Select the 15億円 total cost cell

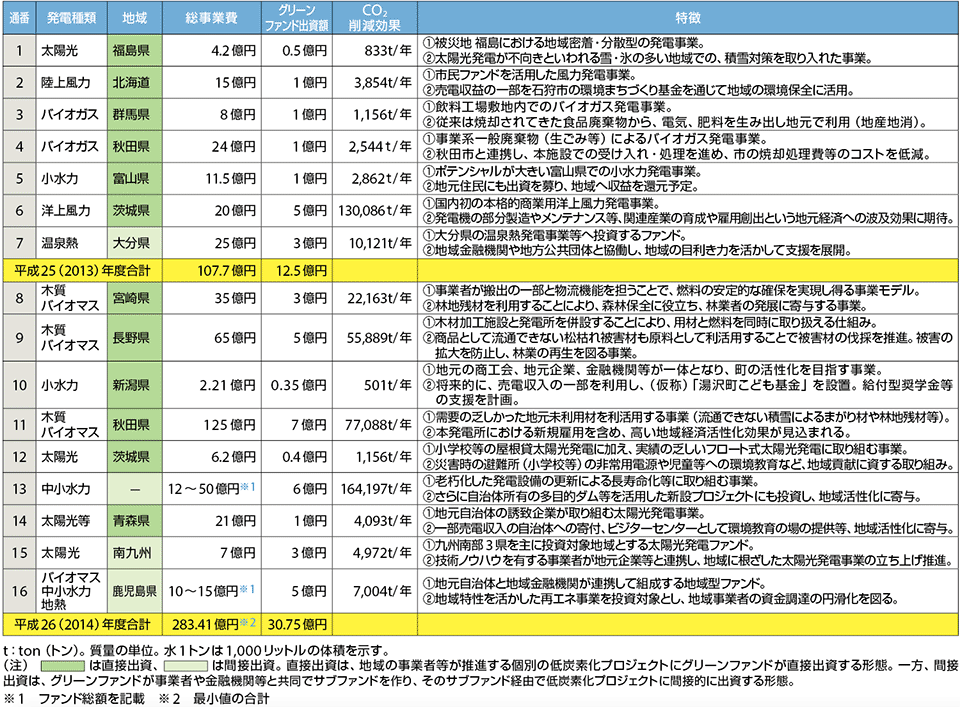pos(212,83)
